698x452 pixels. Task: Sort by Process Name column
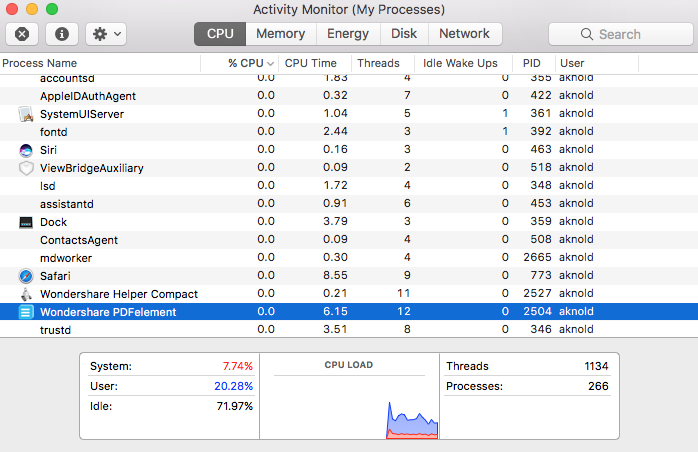coord(100,63)
